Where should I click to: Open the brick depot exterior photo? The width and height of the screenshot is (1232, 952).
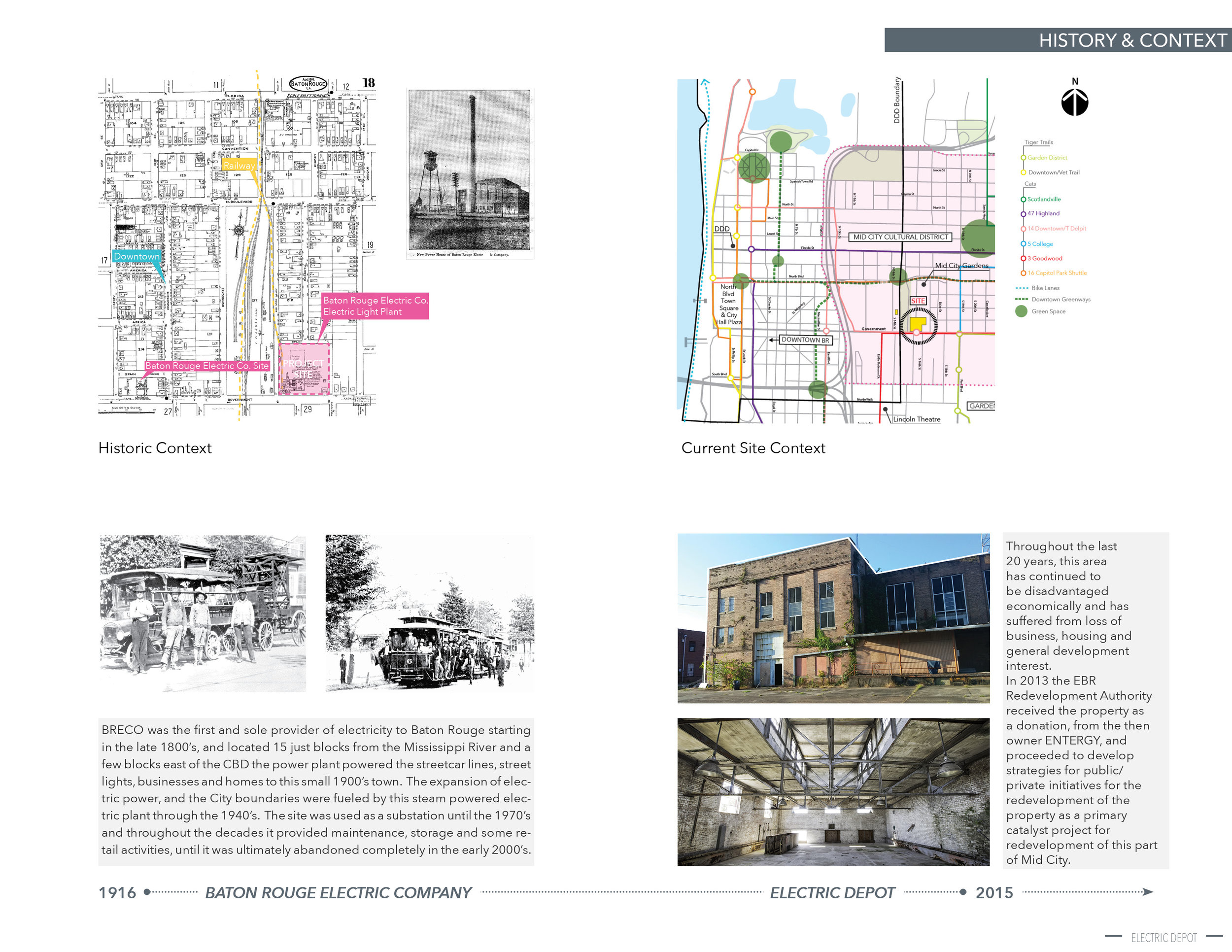click(833, 618)
